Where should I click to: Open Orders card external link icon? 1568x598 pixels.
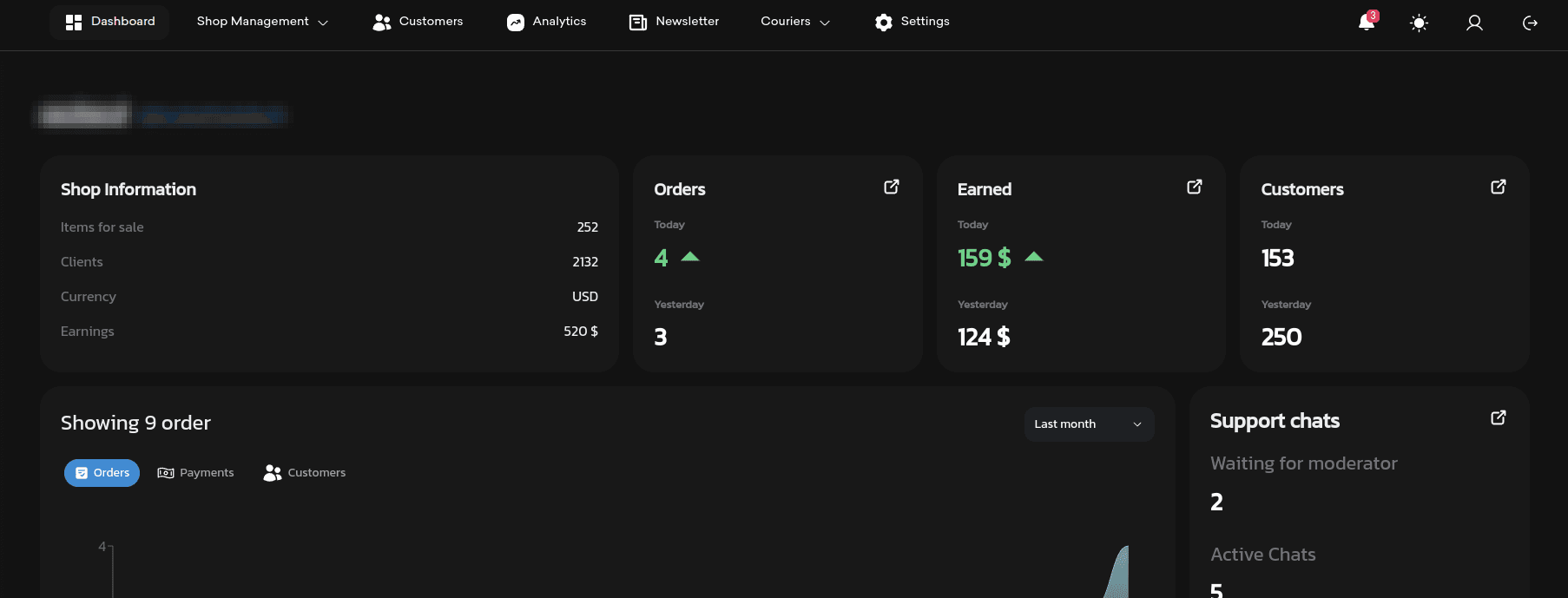click(892, 187)
